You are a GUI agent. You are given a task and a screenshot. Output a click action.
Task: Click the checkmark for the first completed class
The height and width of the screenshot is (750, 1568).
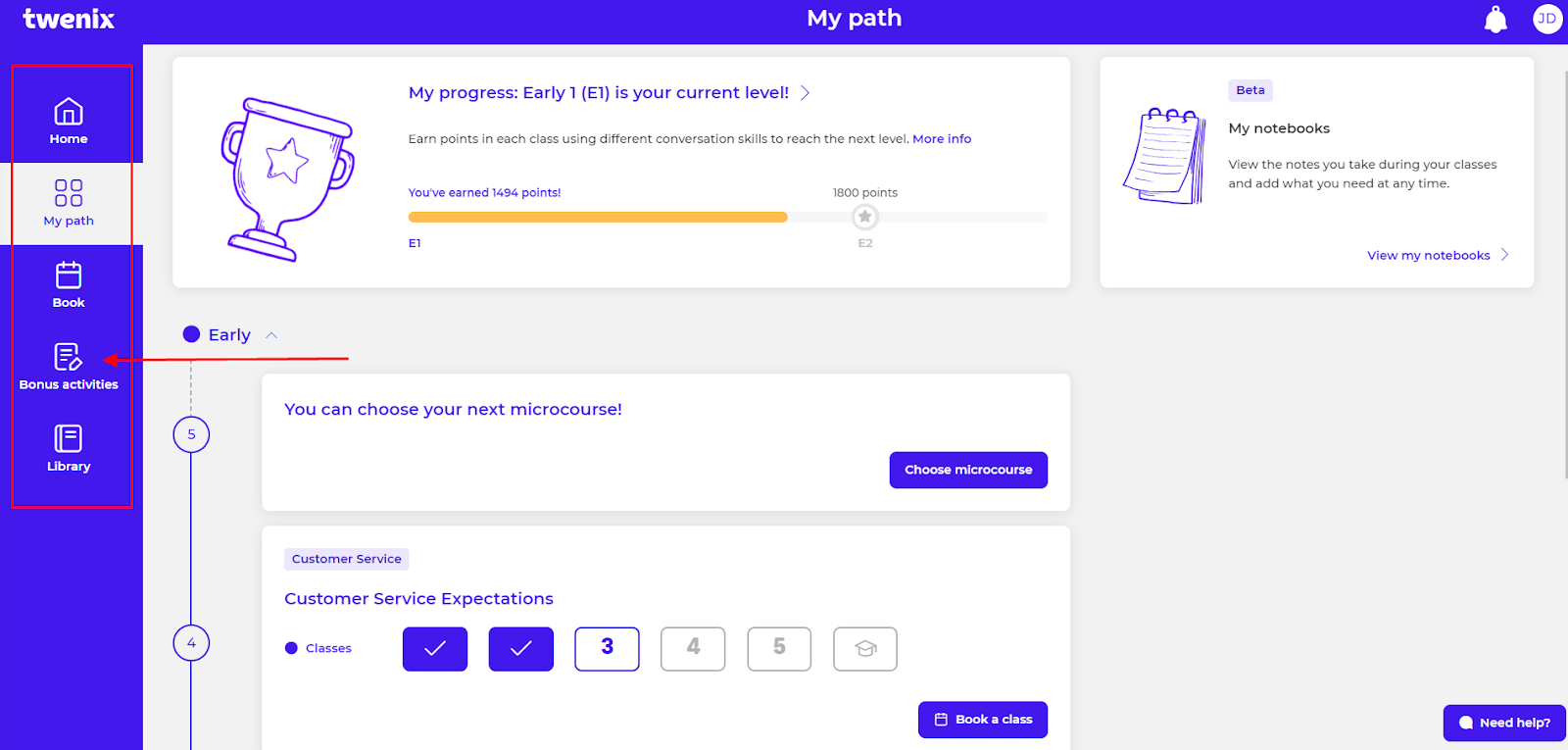[x=434, y=648]
